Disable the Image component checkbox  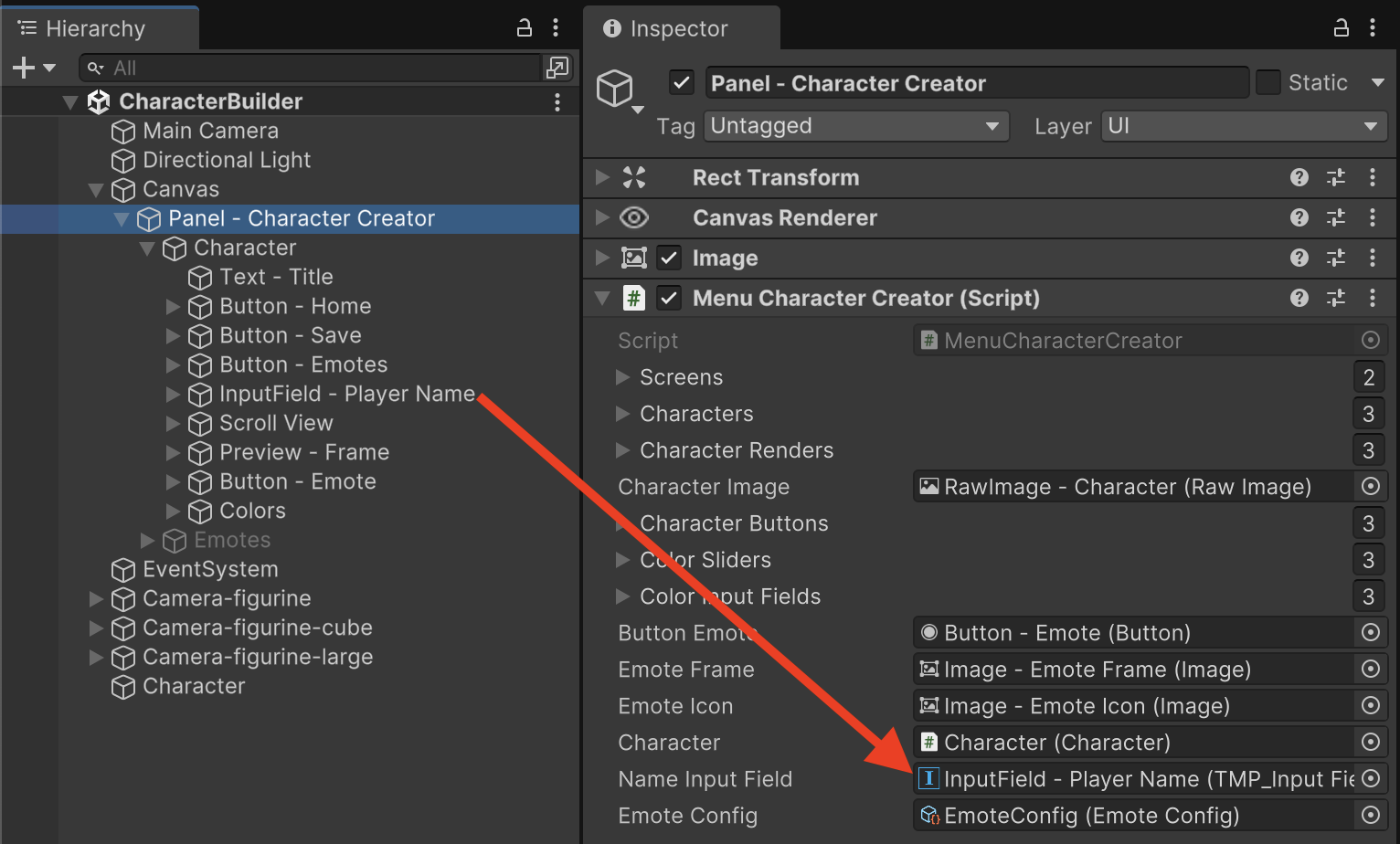pos(669,258)
